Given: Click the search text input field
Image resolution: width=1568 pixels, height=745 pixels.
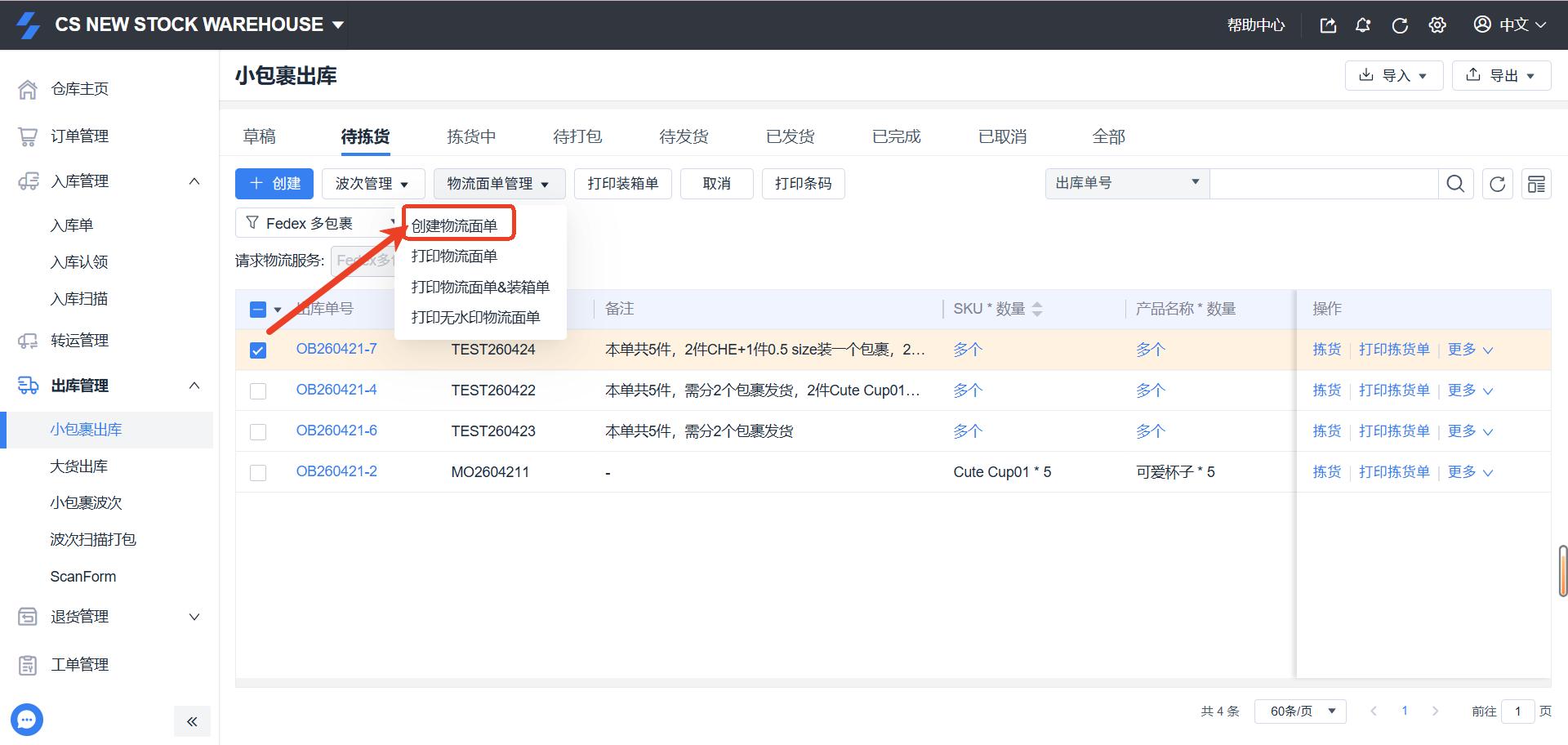Looking at the screenshot, I should 1323,184.
